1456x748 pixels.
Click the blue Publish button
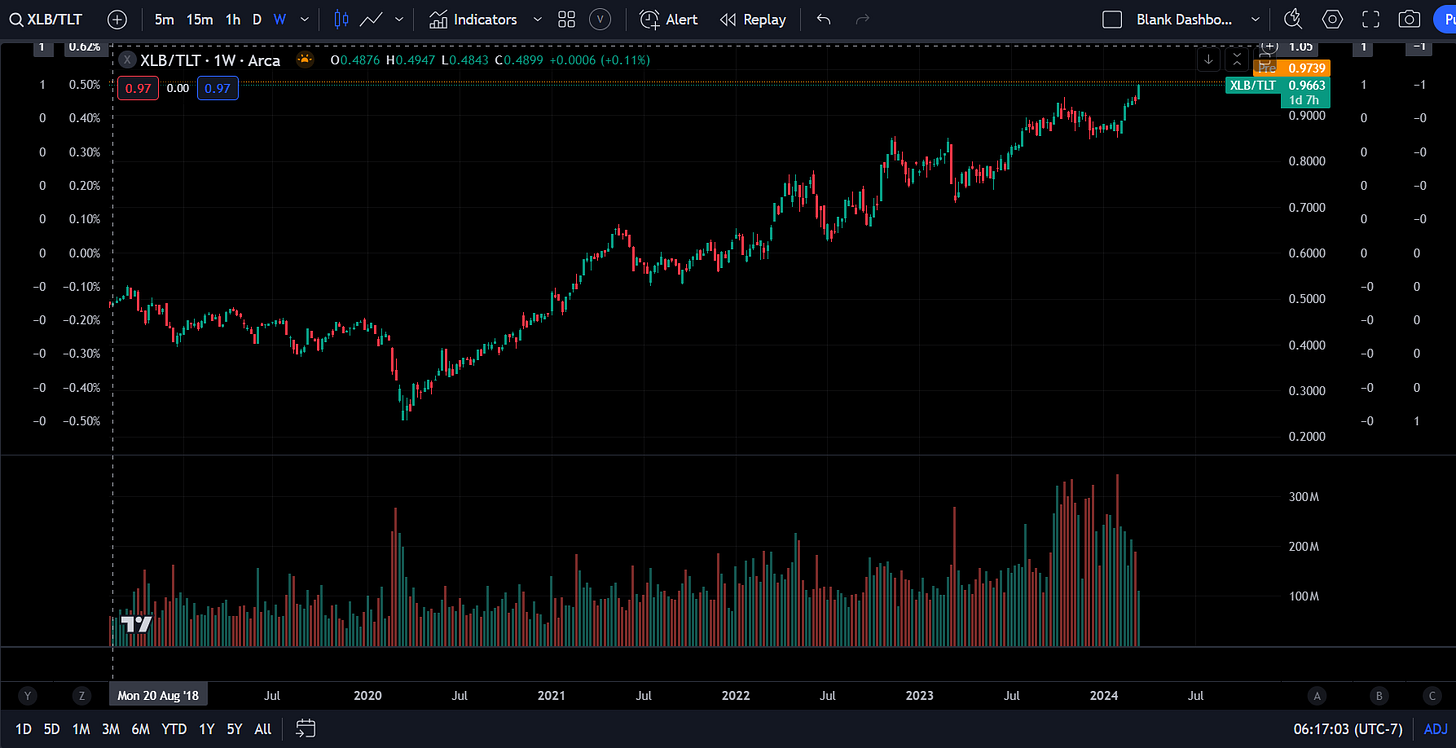[1444, 19]
